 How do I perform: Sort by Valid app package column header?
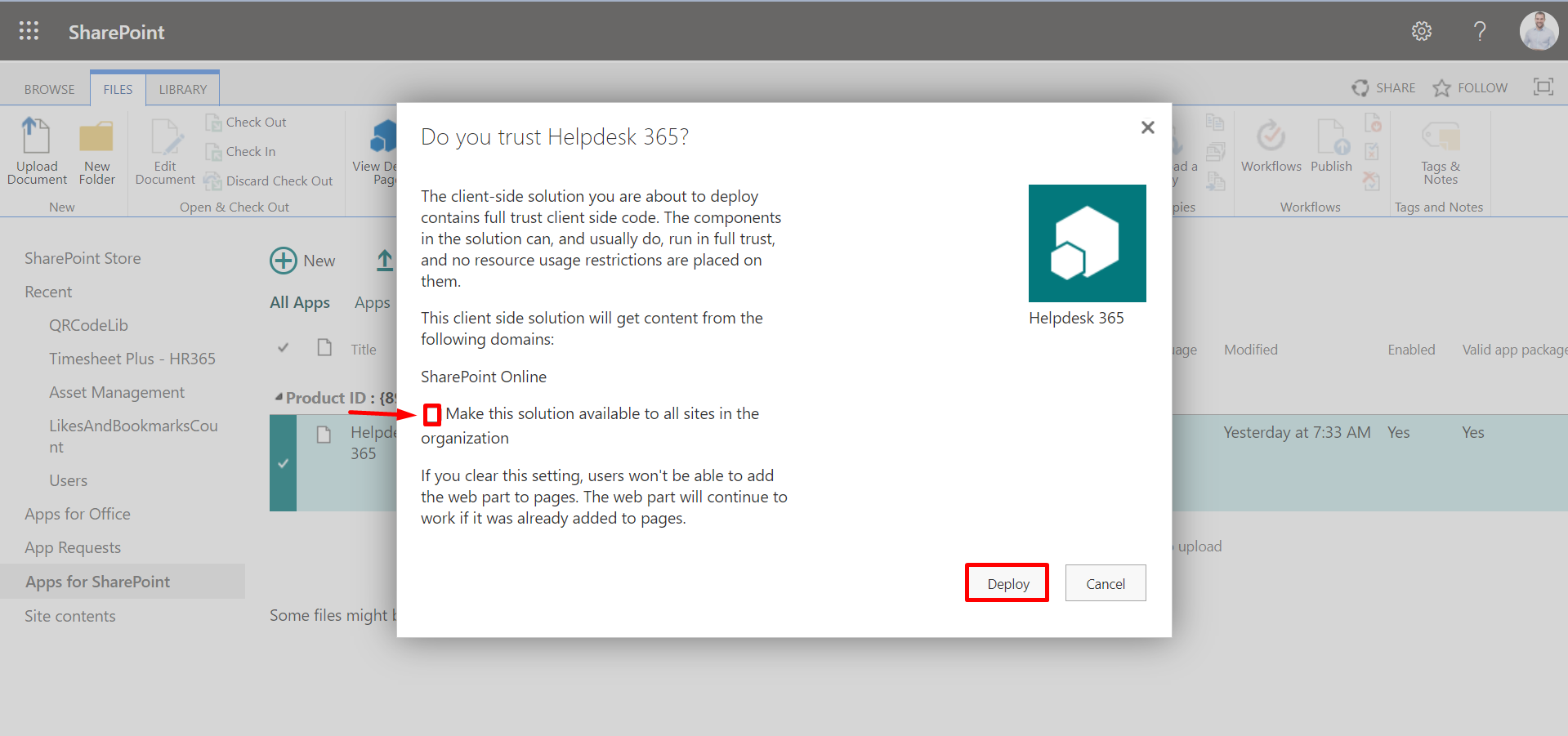coord(1514,350)
